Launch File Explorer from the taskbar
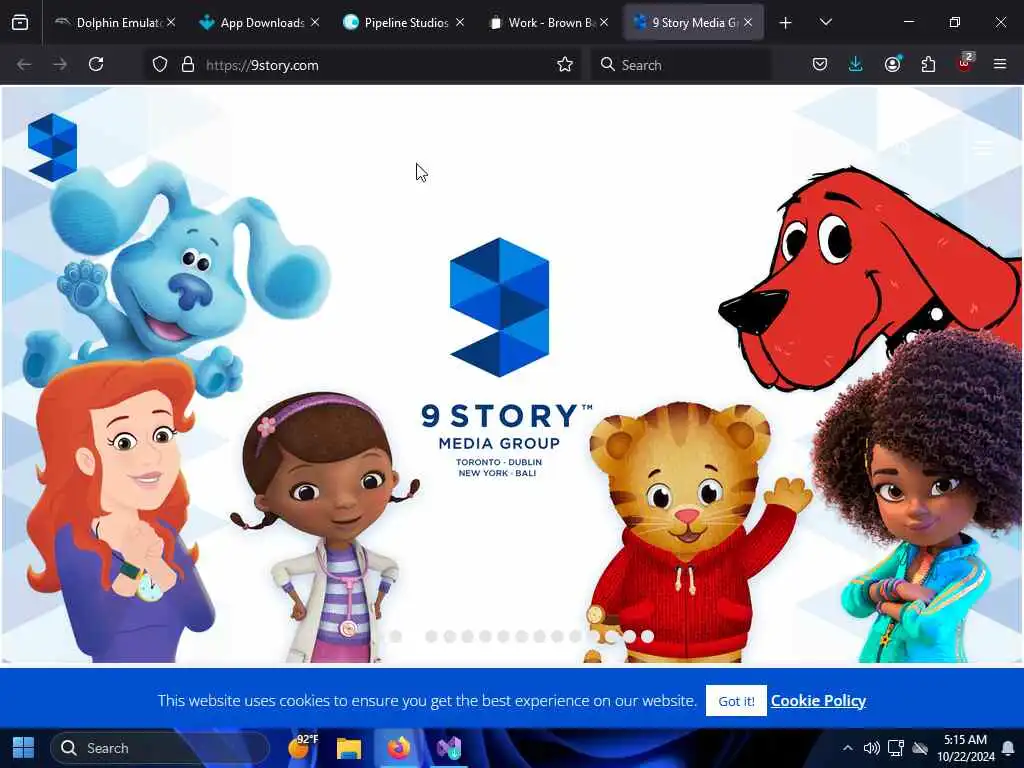1024x768 pixels. click(x=349, y=748)
